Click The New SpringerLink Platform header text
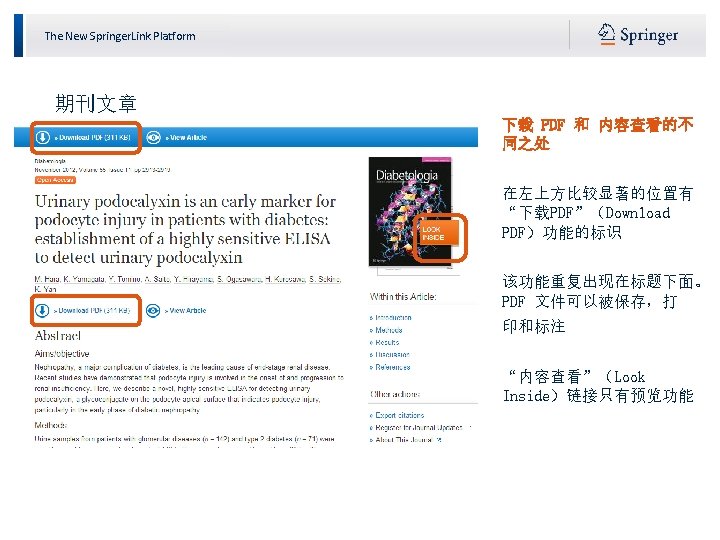This screenshot has width=720, height=540. (x=120, y=36)
